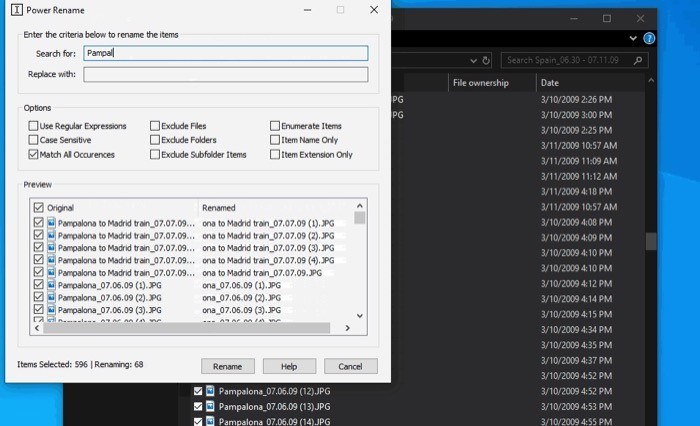
Task: Check Item Name Only
Action: click(275, 140)
